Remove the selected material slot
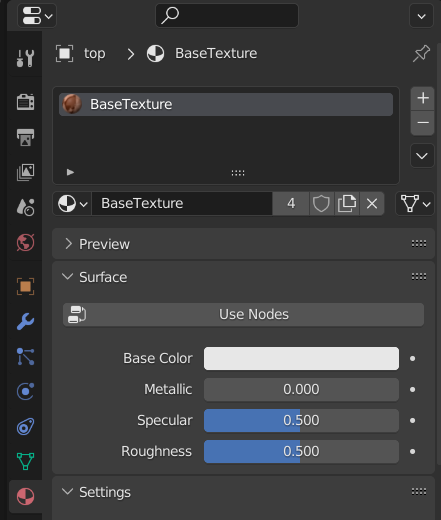441x520 pixels. (x=423, y=123)
